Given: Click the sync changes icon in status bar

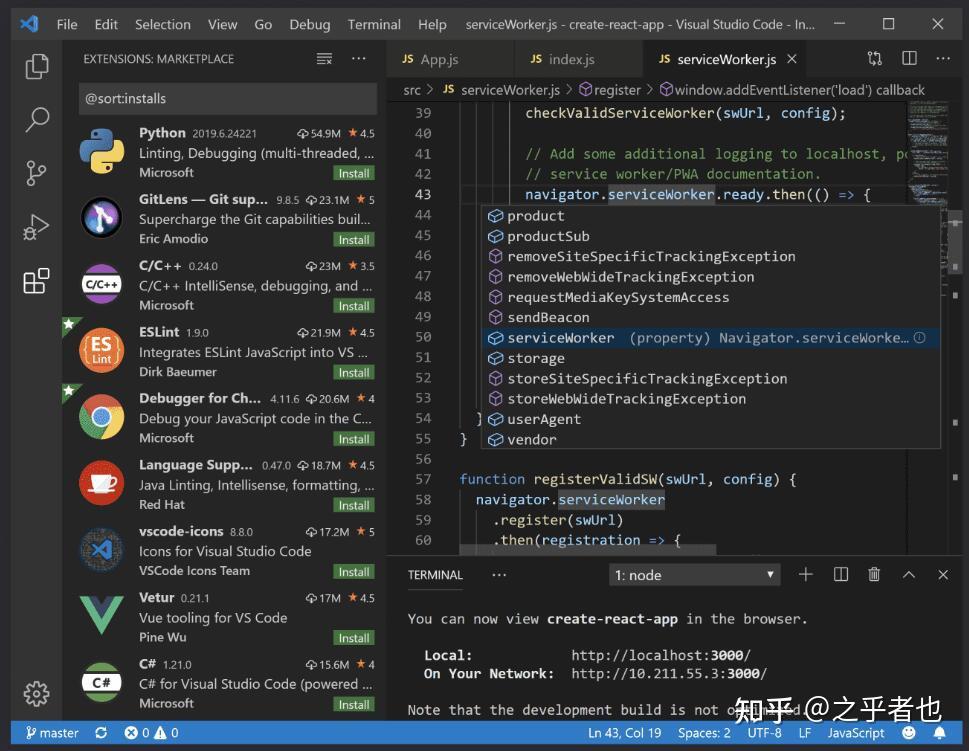Looking at the screenshot, I should (x=101, y=733).
